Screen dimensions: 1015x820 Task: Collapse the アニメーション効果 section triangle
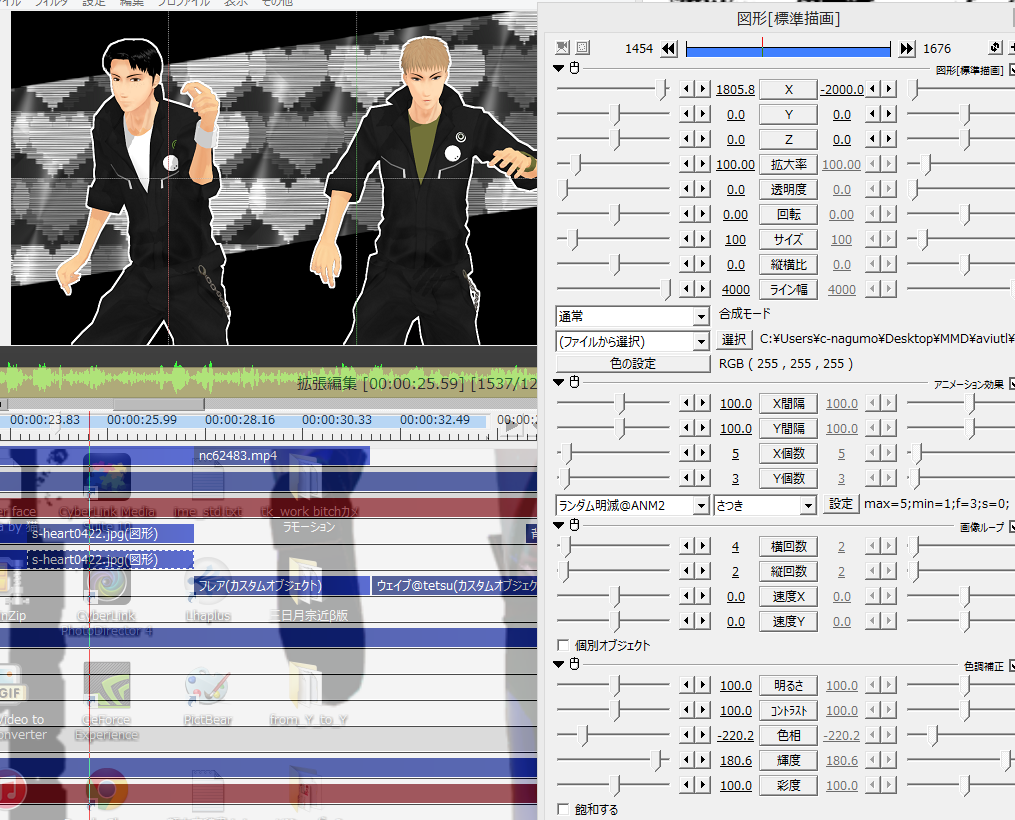click(x=559, y=382)
